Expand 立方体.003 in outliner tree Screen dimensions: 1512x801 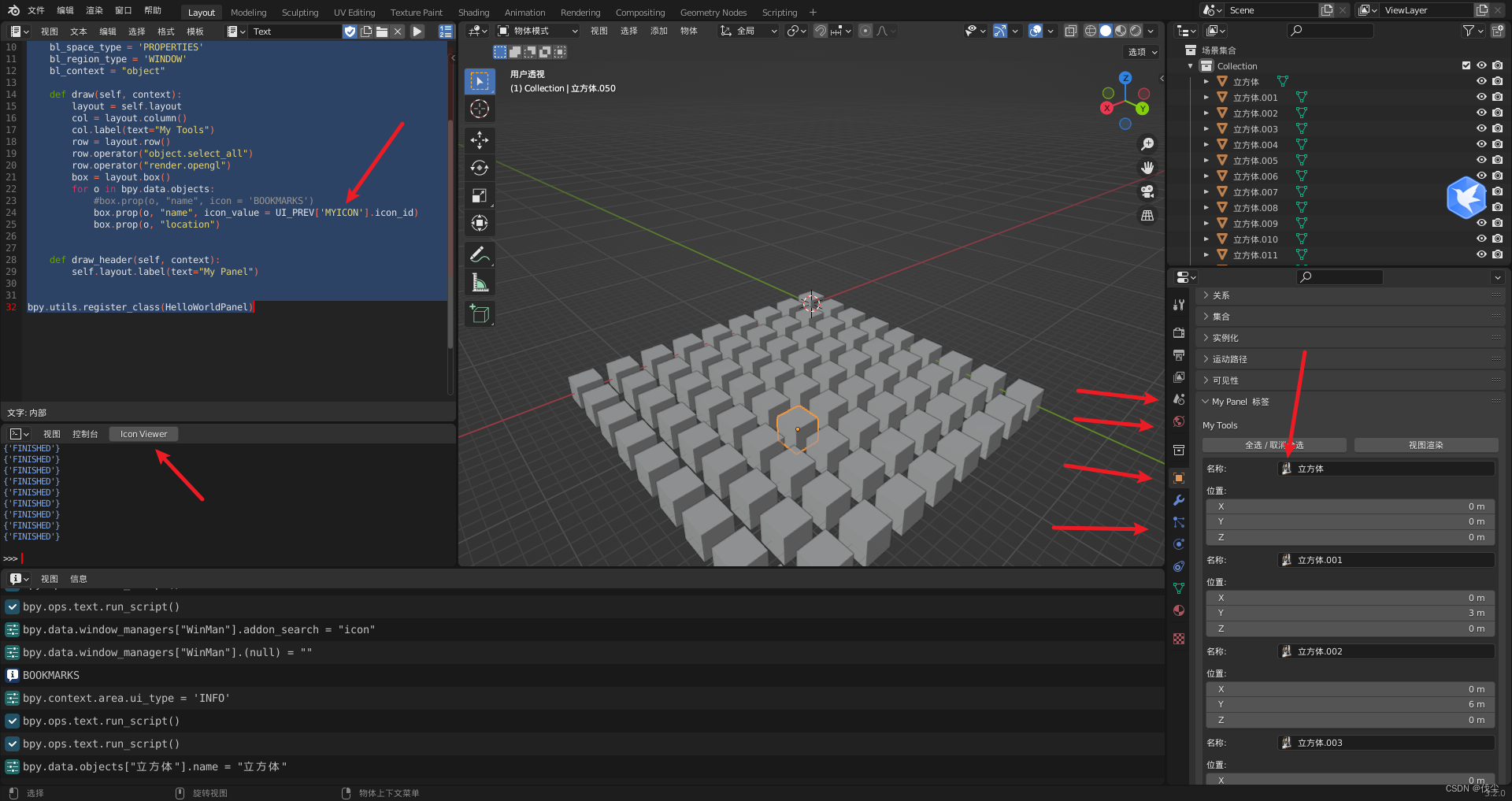[x=1206, y=129]
